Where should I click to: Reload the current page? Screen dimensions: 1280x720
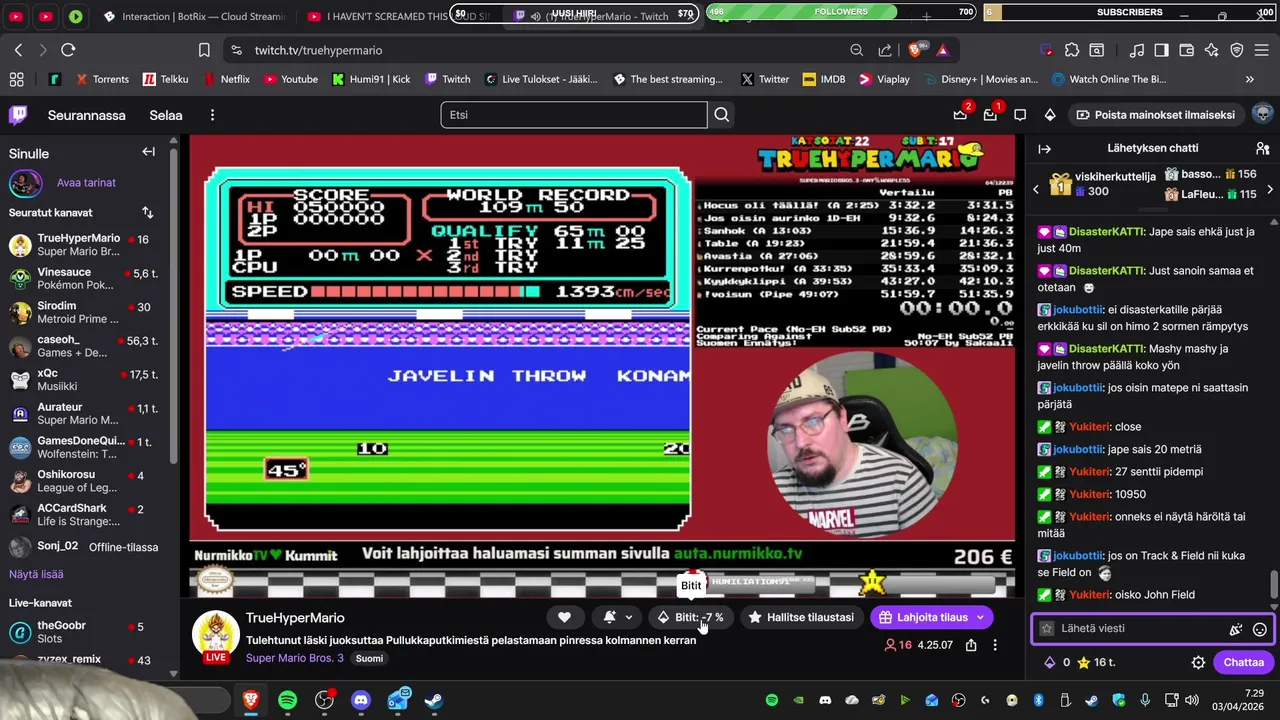(68, 50)
